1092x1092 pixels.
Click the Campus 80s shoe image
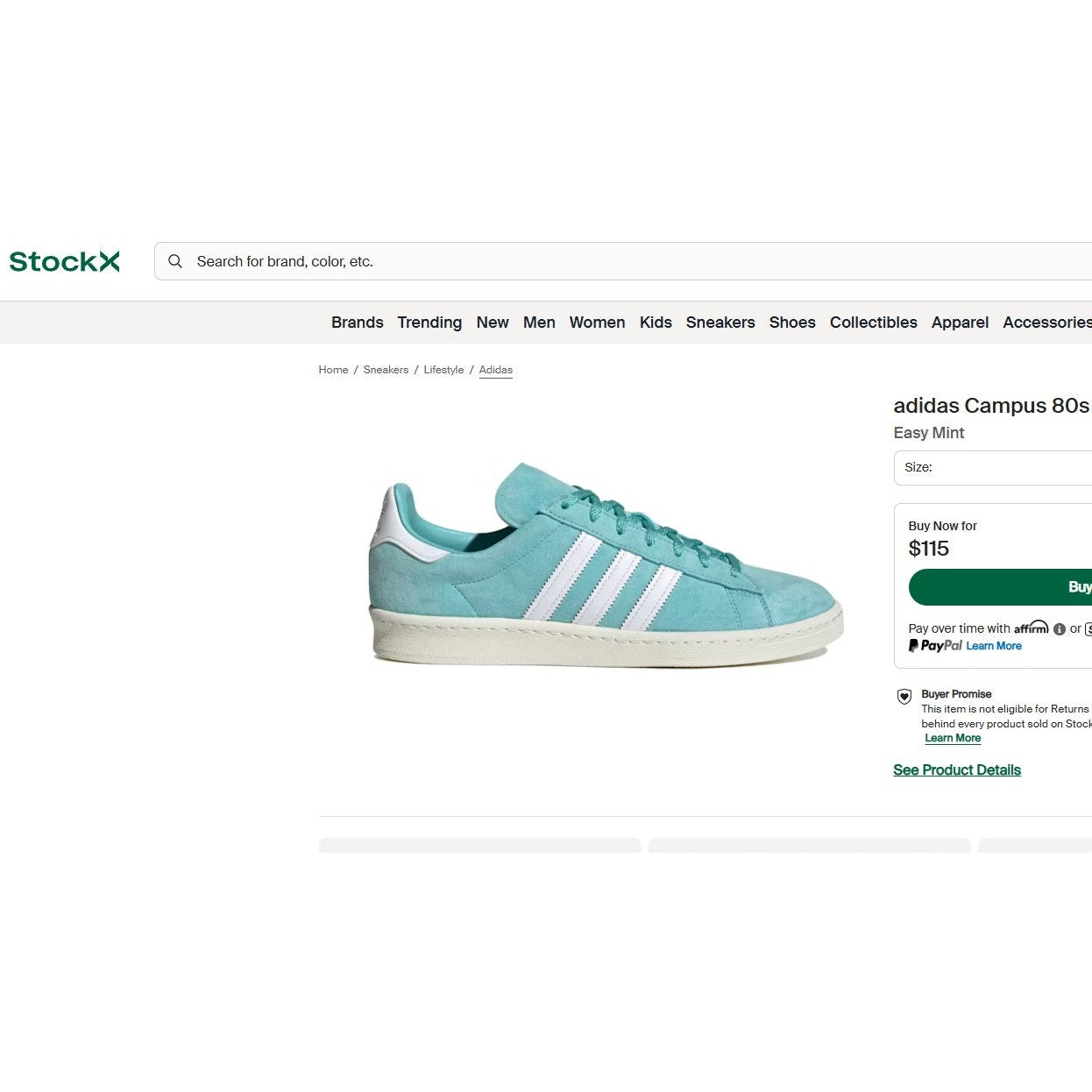tap(605, 565)
